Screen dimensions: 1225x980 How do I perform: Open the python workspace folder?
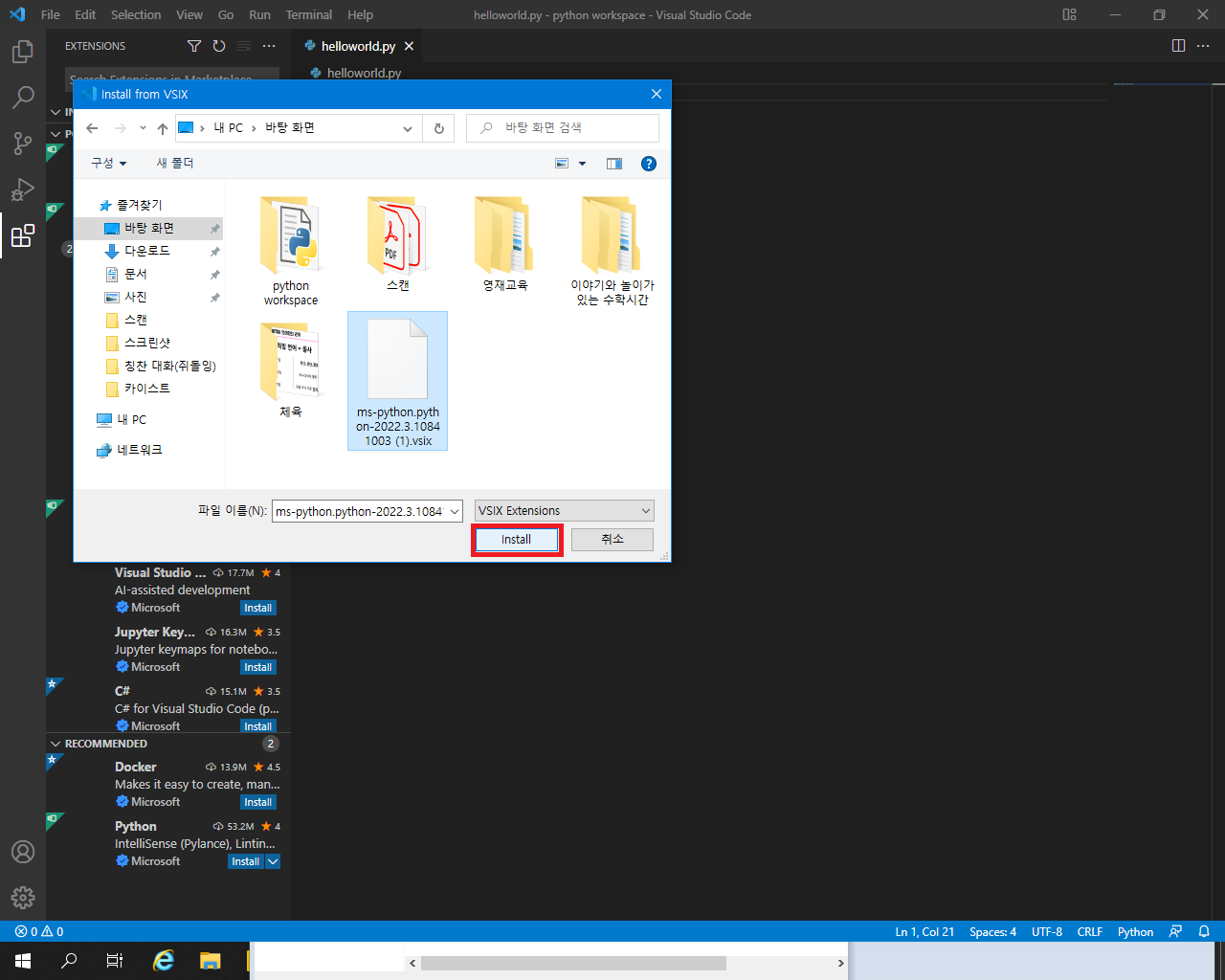291,251
